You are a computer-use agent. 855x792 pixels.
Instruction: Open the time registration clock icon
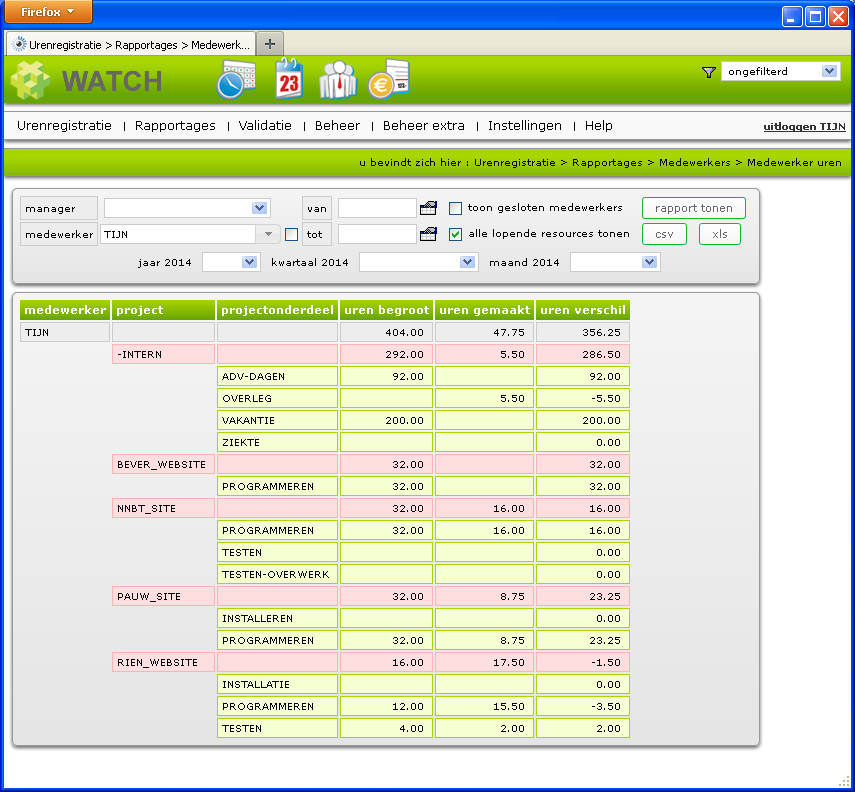pos(236,80)
